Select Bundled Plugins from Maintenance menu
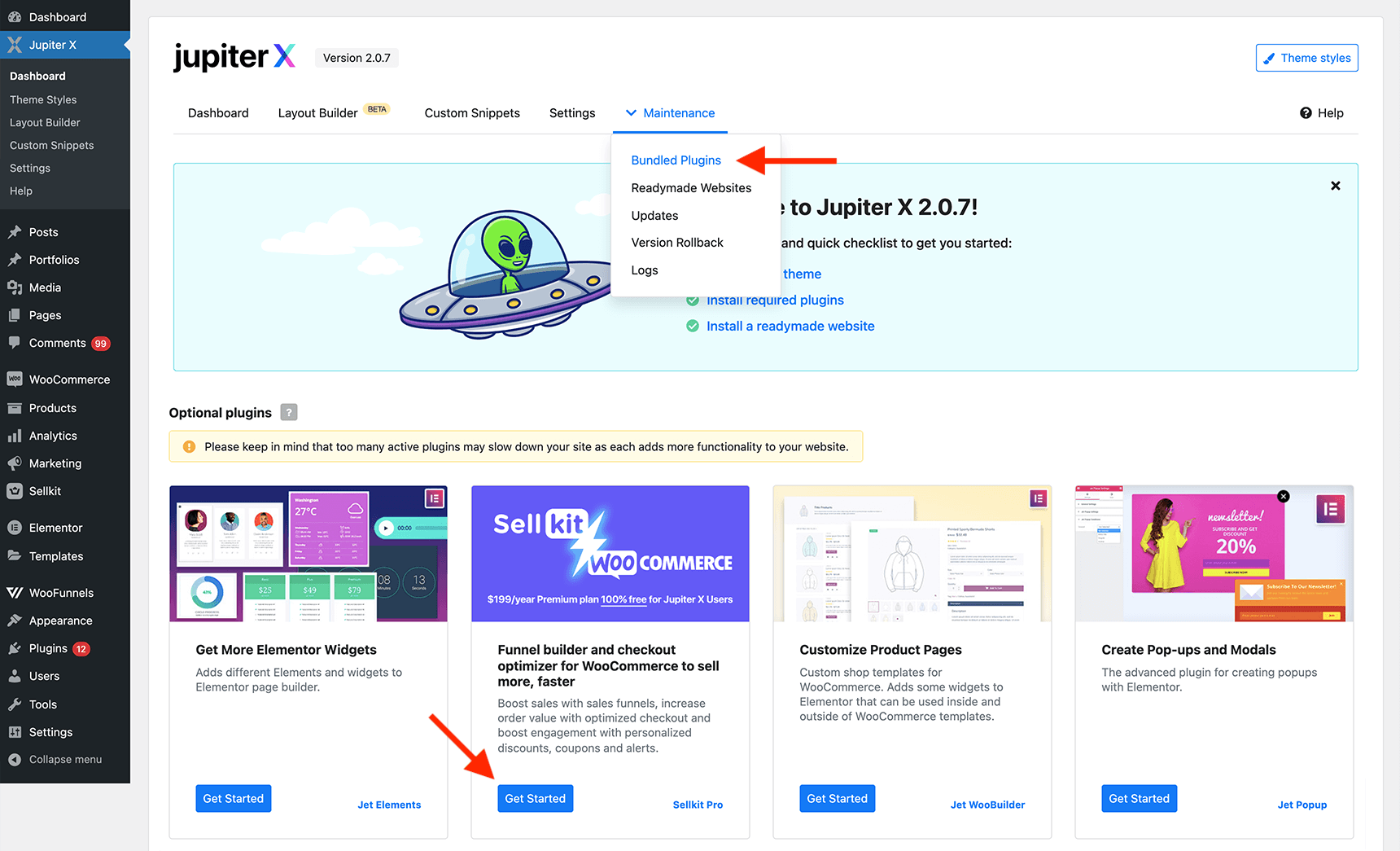Screen dimensions: 1400x851 (x=676, y=160)
